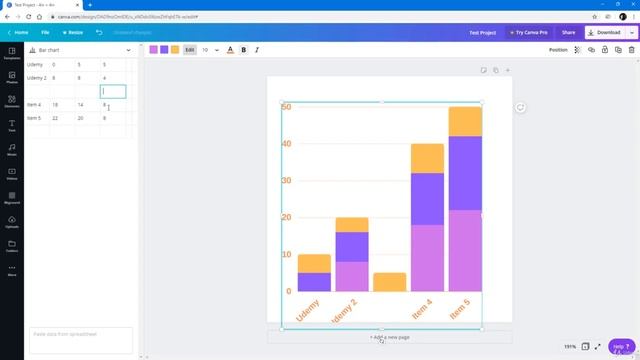The image size is (640, 360).
Task: Click the text color A icon
Action: point(230,50)
